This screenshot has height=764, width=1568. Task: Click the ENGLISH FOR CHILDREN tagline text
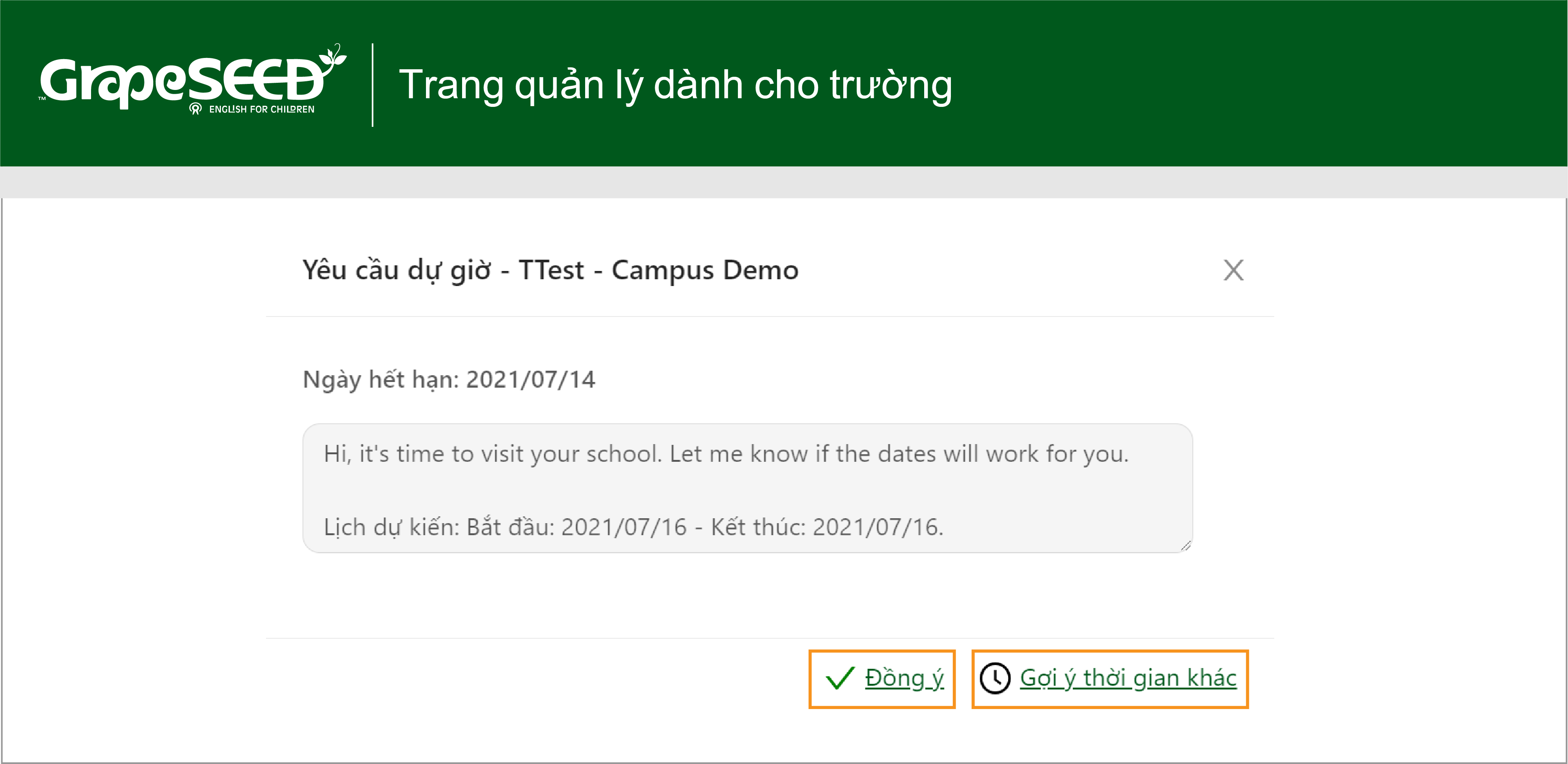coord(262,110)
